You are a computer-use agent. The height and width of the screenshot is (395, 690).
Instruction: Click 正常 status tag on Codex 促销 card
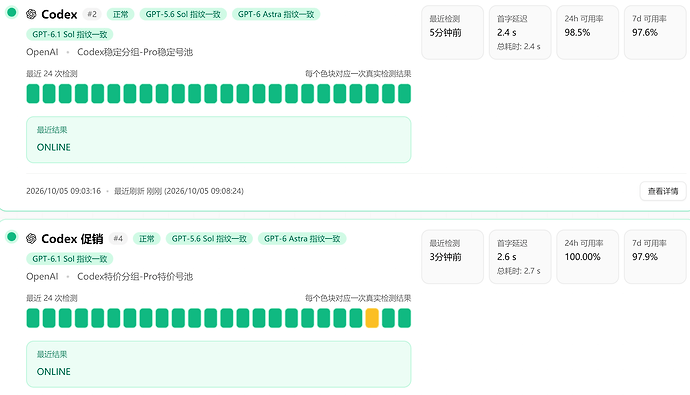click(x=147, y=238)
